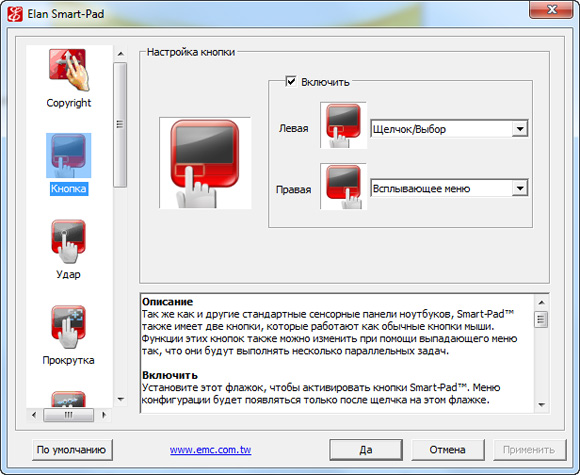
Task: Confirm with the Да button
Action: coord(366,450)
